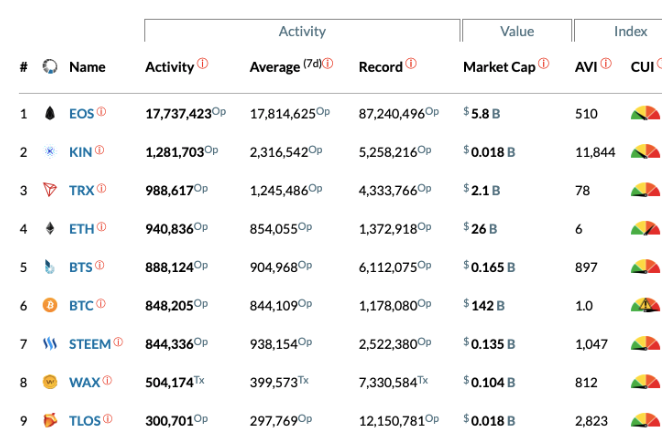
Task: Select the Activity group tab
Action: point(302,31)
